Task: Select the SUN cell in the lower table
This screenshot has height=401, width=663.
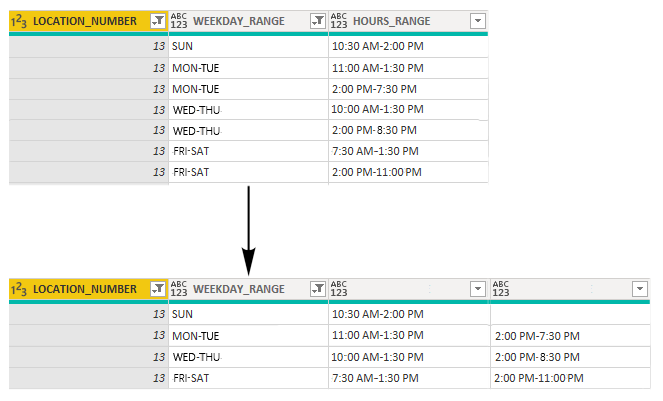Action: 249,314
